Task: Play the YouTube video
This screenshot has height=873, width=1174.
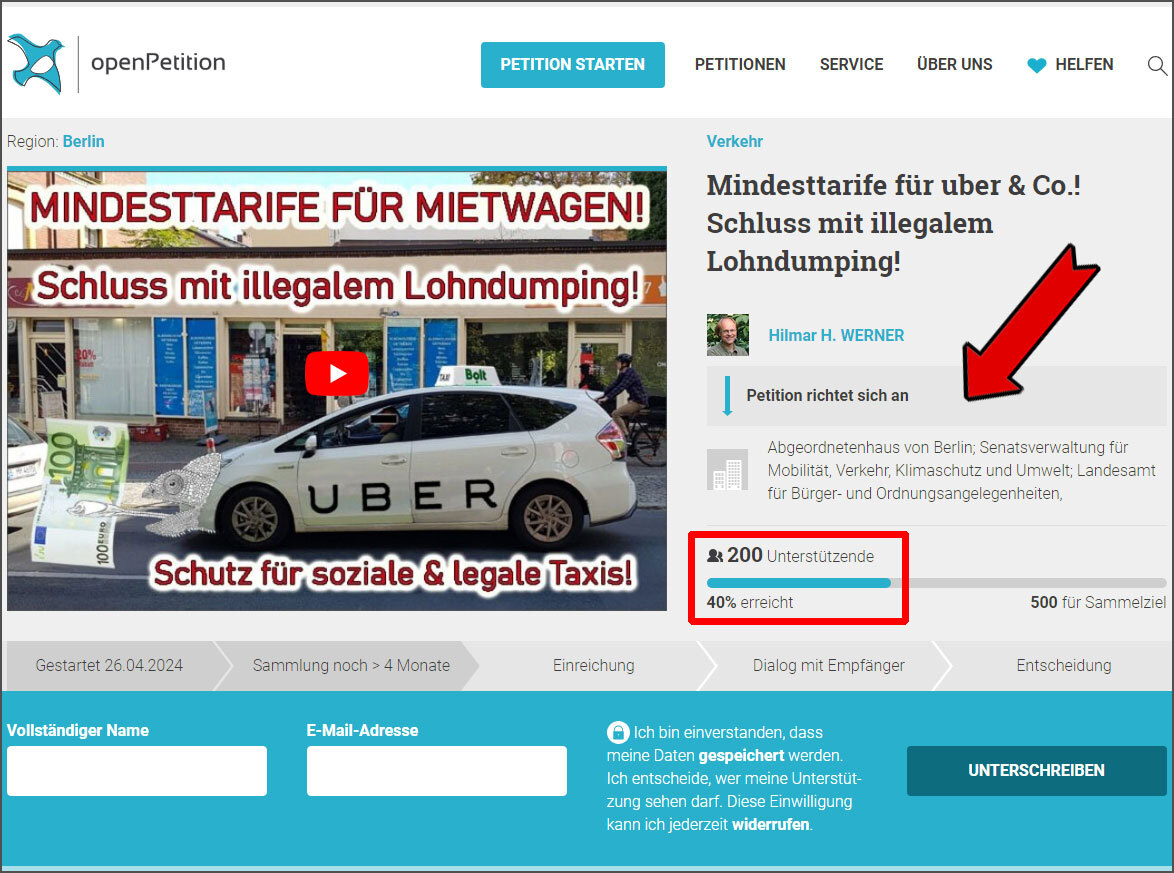Action: pos(336,374)
